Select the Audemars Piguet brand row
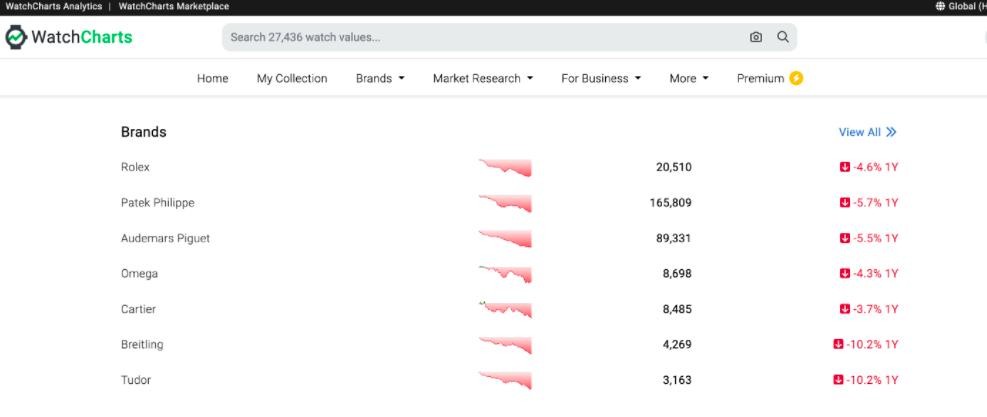This screenshot has width=987, height=417. [x=165, y=238]
